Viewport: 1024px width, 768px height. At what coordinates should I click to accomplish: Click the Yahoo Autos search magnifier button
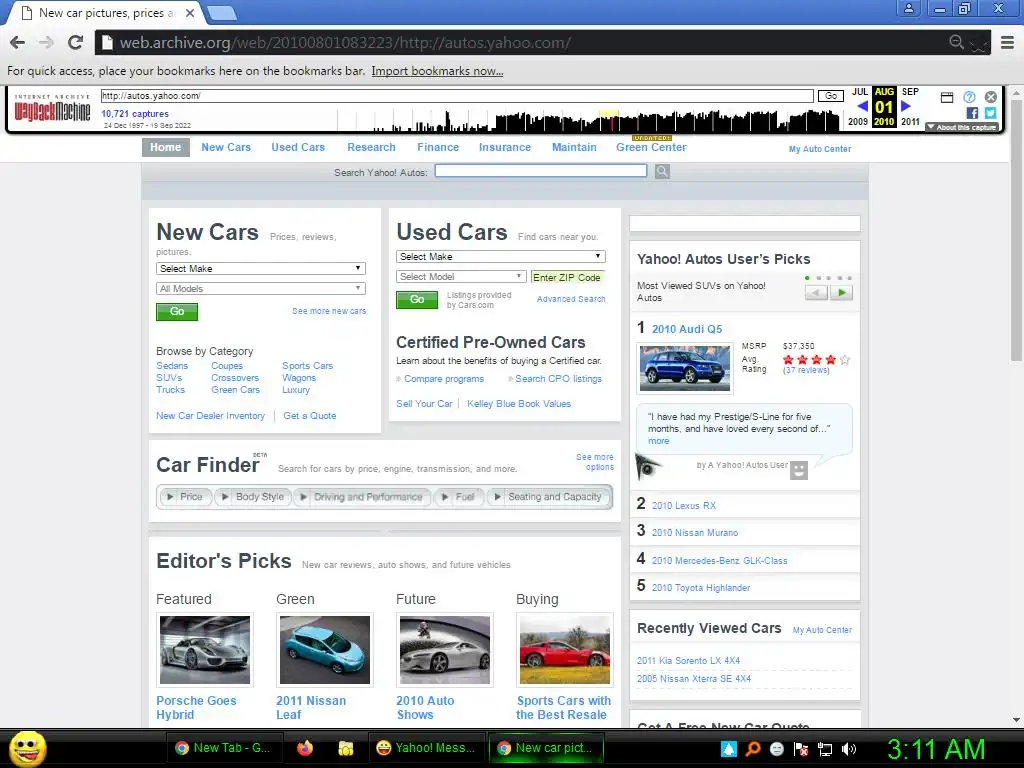tap(662, 172)
